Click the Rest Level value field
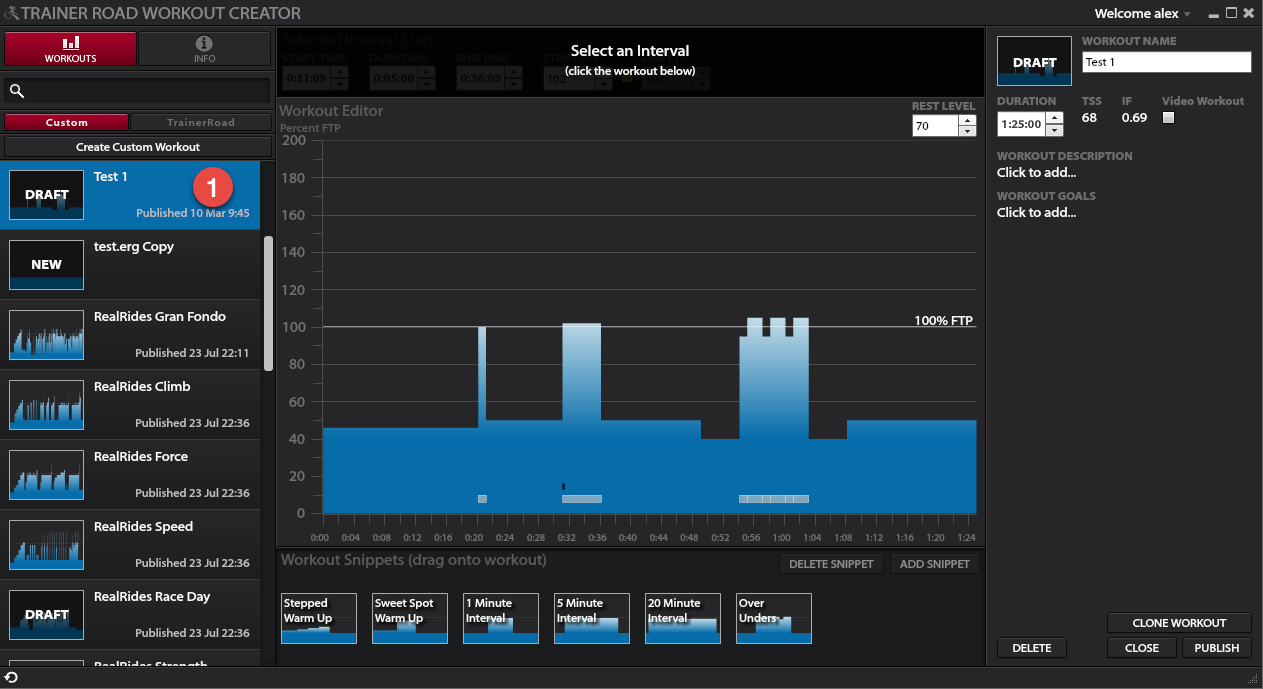Image resolution: width=1263 pixels, height=689 pixels. pos(935,126)
